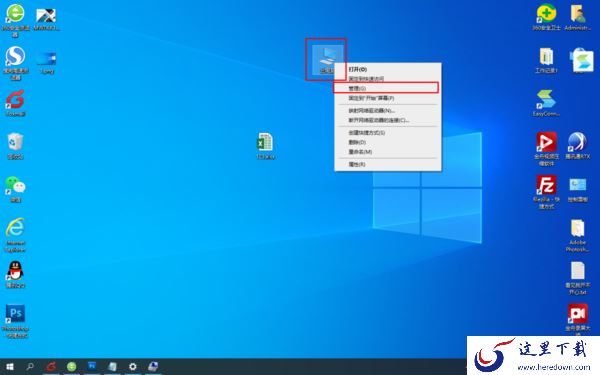This screenshot has height=375, width=600.
Task: Select the 360安全卫士 desktop icon
Action: tap(546, 17)
